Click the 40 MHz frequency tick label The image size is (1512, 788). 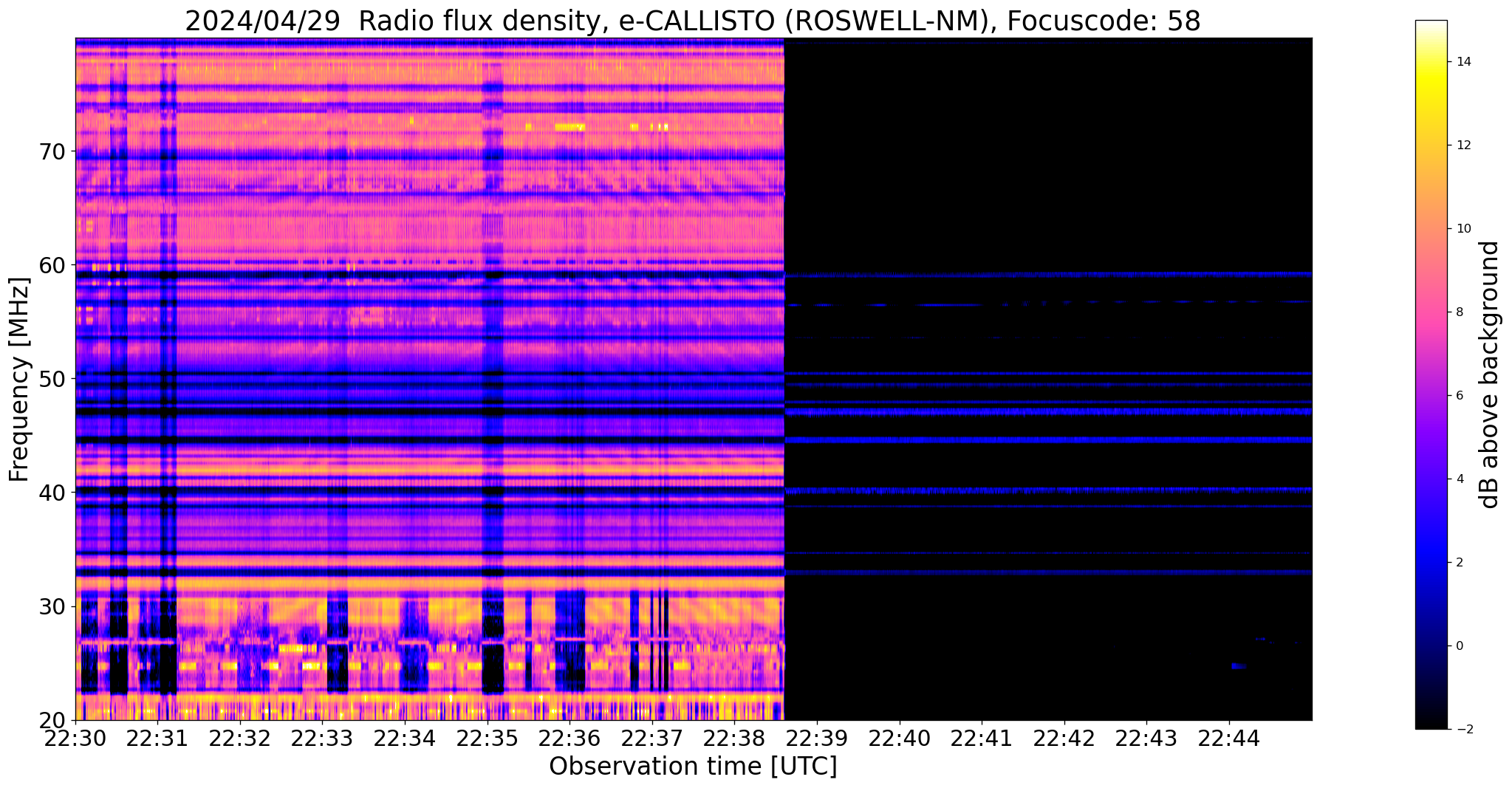coord(52,492)
